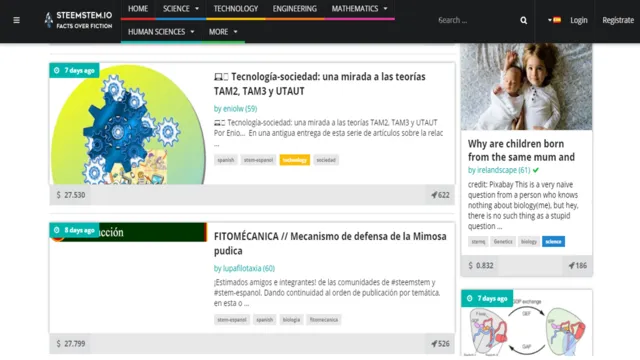Click the payout value 27.530
The width and height of the screenshot is (640, 360).
pos(75,195)
